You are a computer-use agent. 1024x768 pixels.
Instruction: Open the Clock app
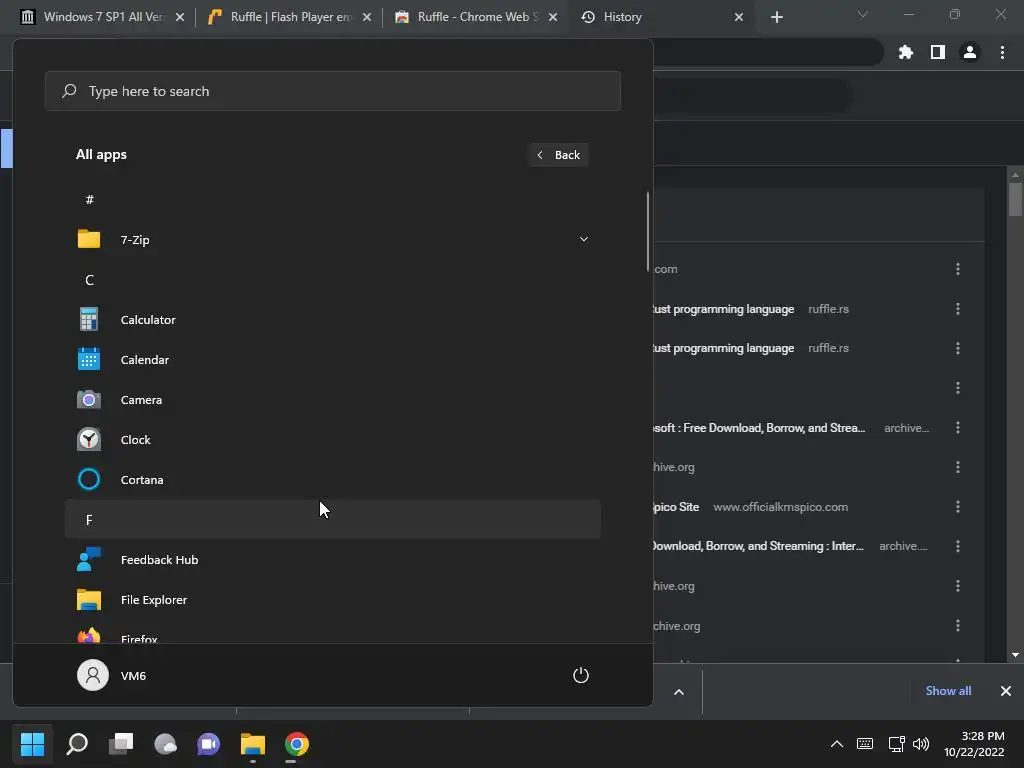coord(332,440)
